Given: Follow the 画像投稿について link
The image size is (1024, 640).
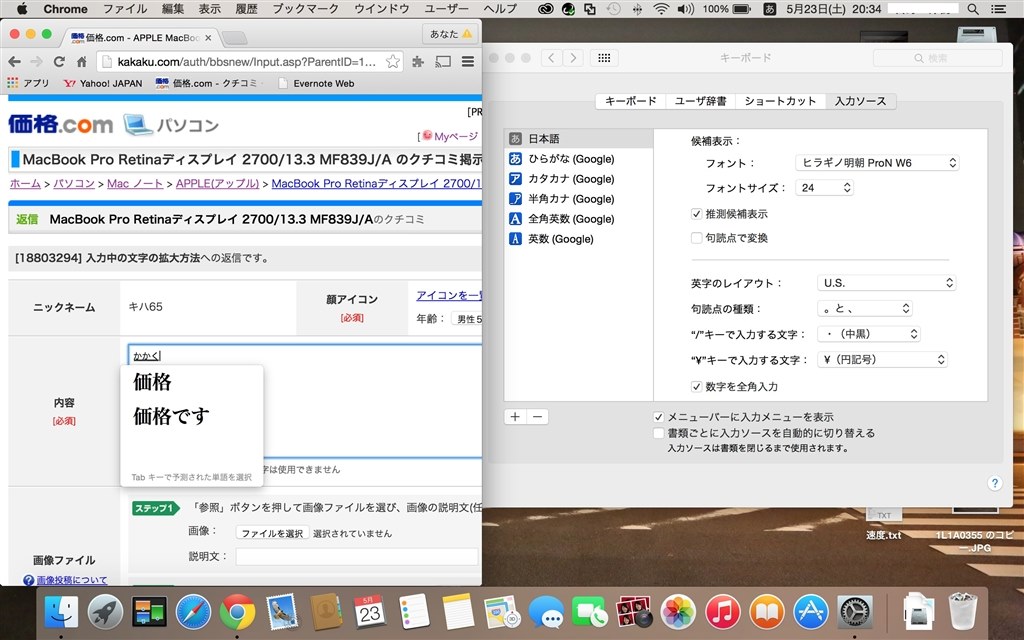Looking at the screenshot, I should point(72,580).
